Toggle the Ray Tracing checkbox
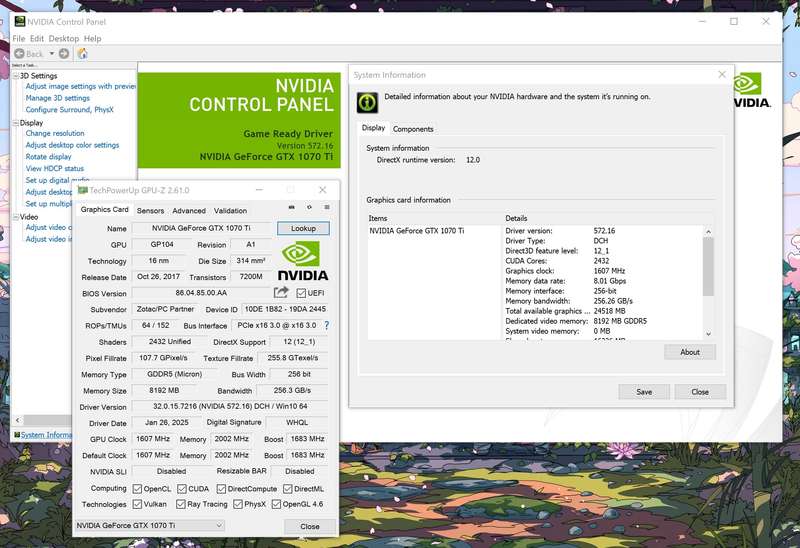 click(181, 504)
